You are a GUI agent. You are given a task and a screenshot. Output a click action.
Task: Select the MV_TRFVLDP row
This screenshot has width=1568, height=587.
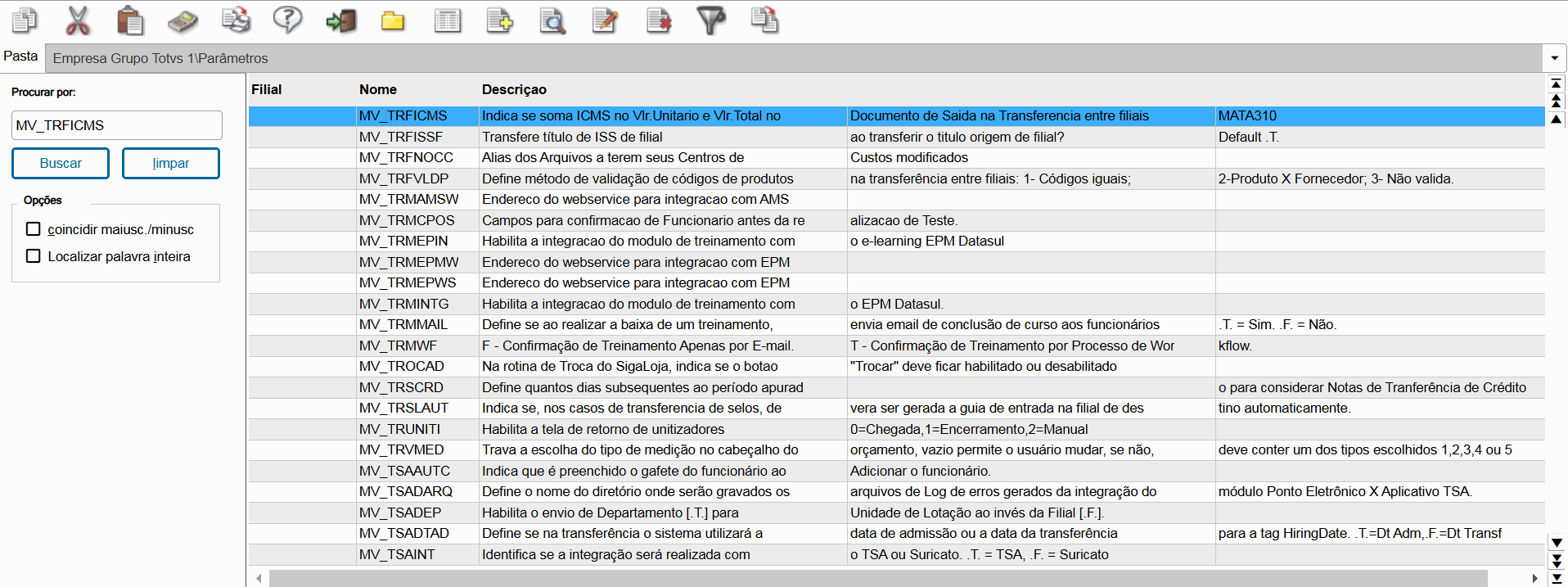tap(897, 178)
